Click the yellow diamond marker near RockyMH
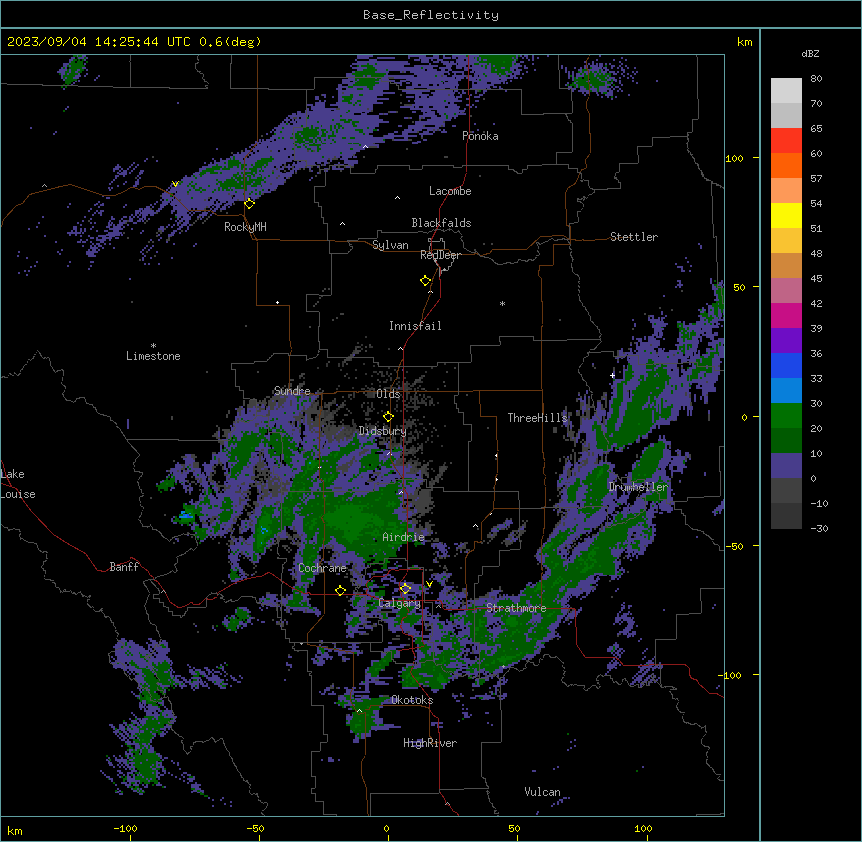 pos(249,204)
